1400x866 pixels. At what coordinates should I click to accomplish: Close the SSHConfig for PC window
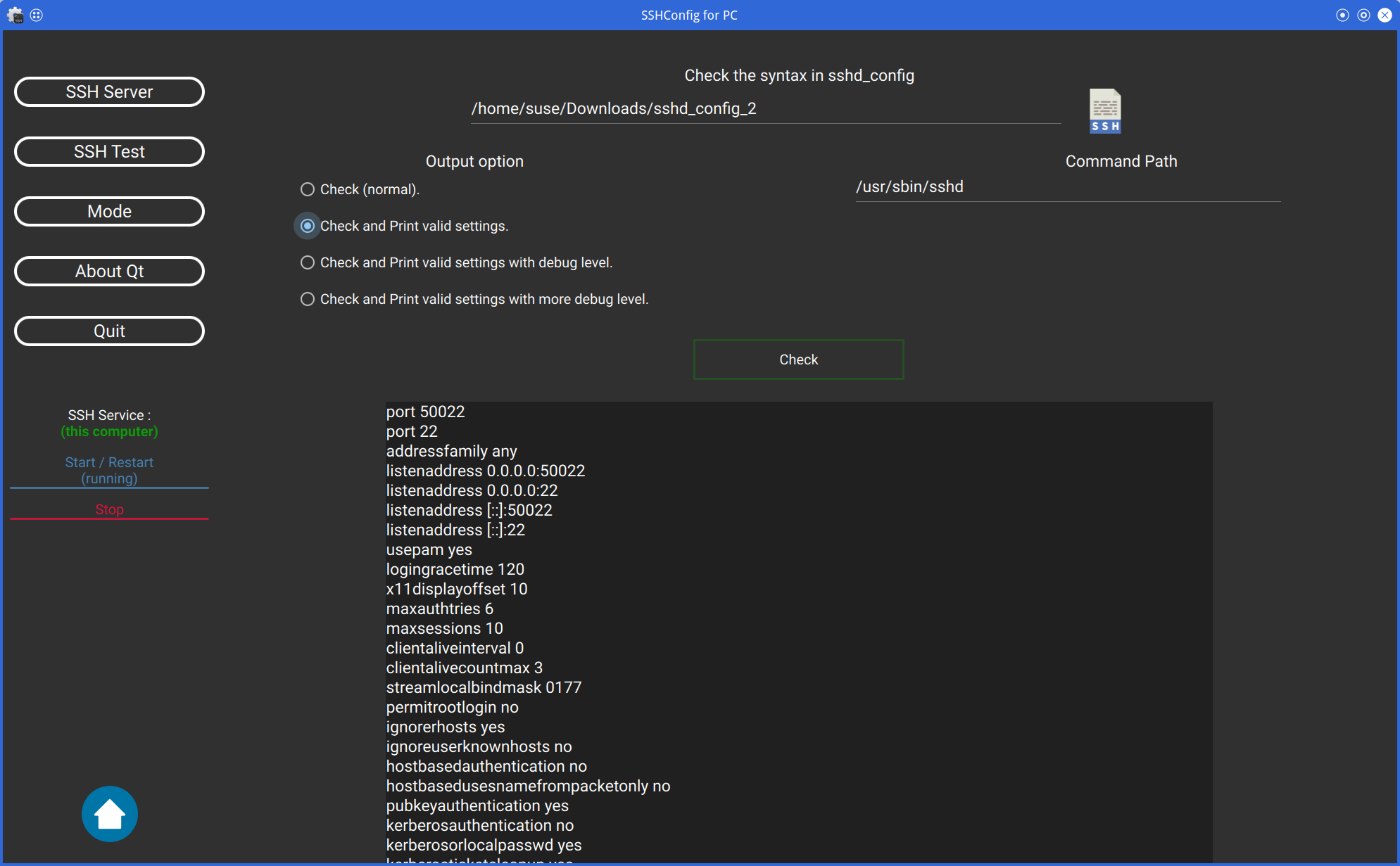[1385, 15]
